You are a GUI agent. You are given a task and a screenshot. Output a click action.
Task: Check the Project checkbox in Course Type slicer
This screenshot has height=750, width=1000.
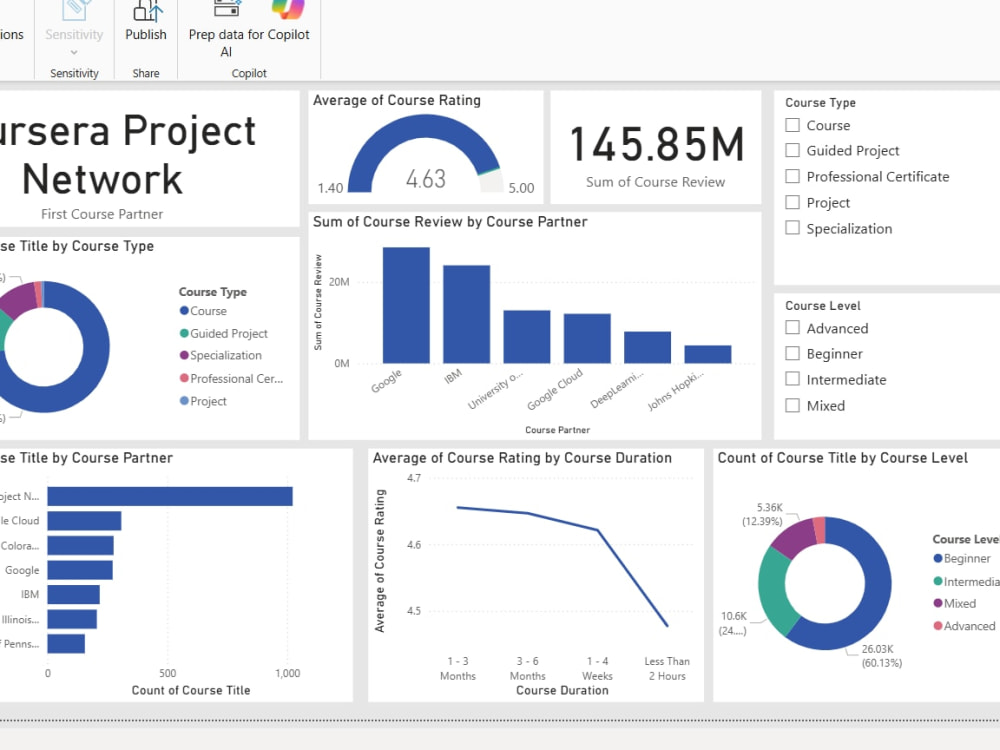click(x=790, y=202)
